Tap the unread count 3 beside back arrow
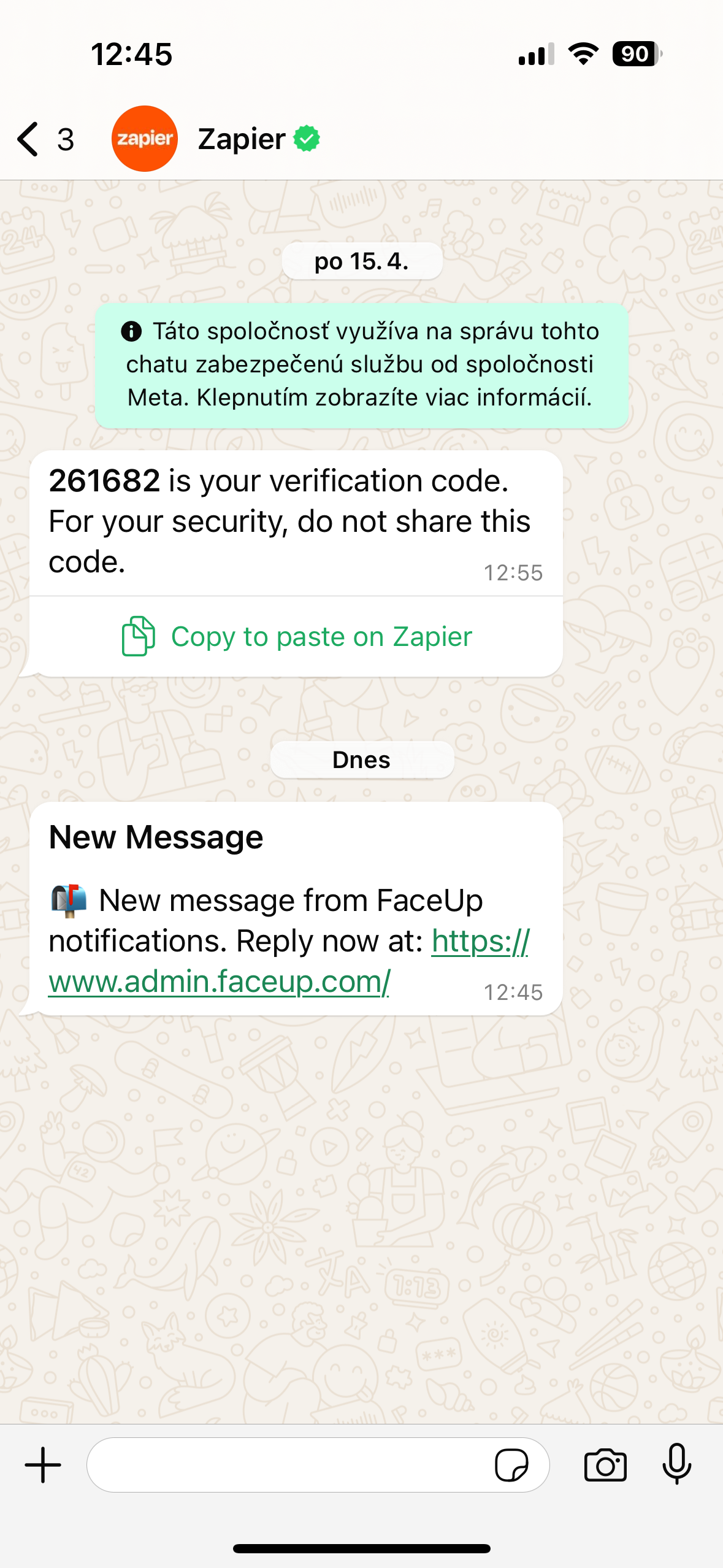Image resolution: width=723 pixels, height=1568 pixels. point(66,139)
